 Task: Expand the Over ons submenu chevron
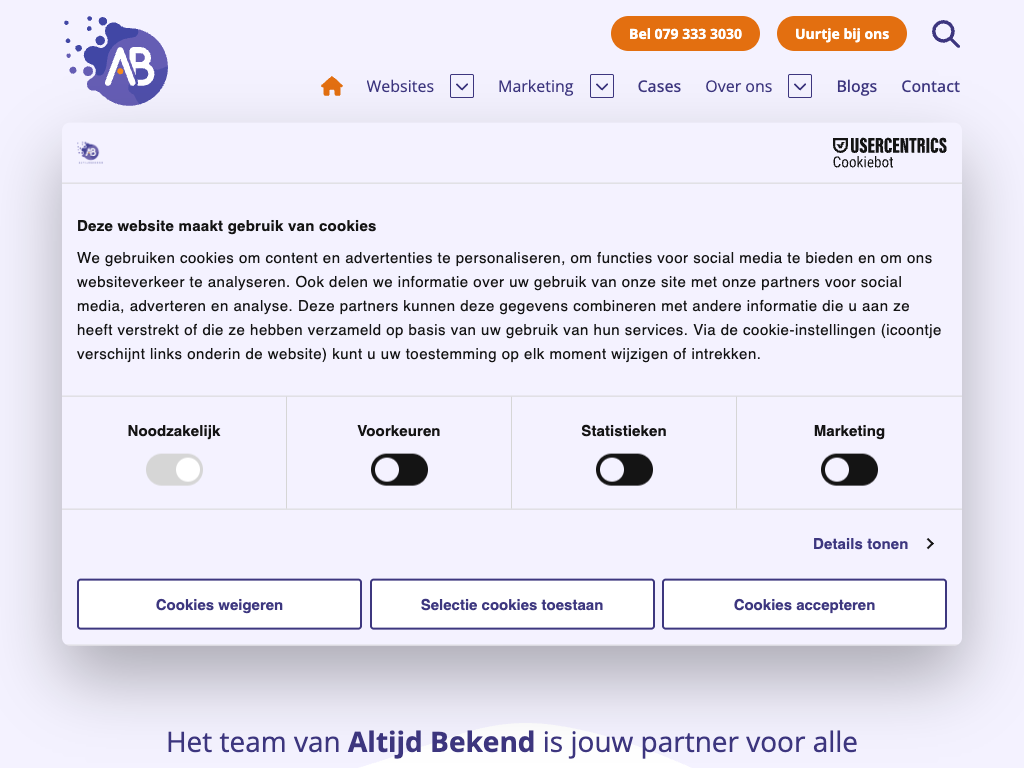click(x=800, y=87)
